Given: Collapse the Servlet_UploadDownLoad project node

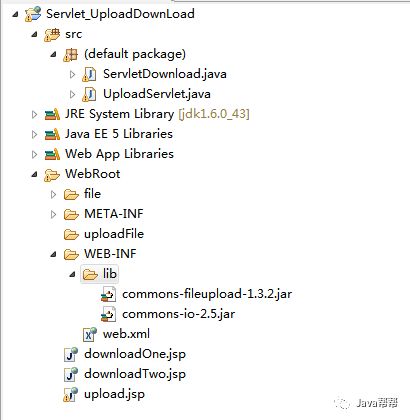Looking at the screenshot, I should click(15, 14).
